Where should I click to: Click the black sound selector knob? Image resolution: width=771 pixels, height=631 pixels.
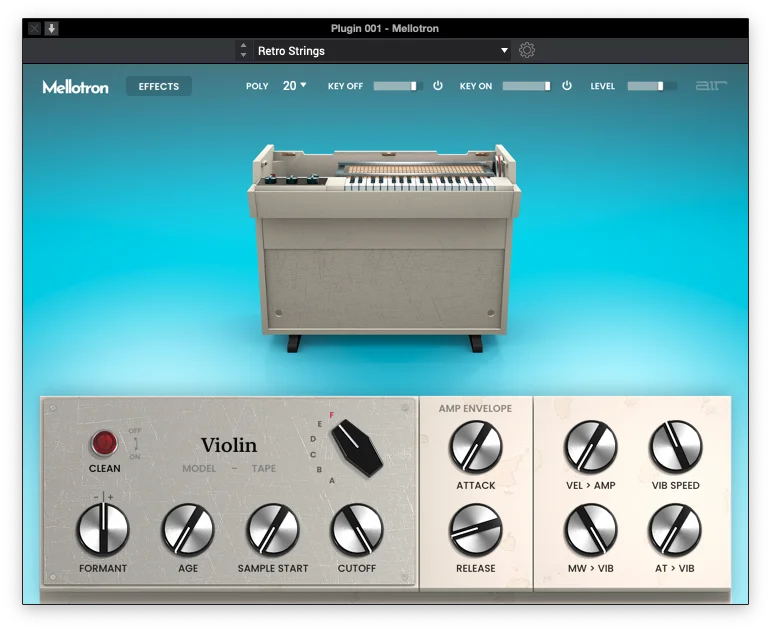pos(357,448)
